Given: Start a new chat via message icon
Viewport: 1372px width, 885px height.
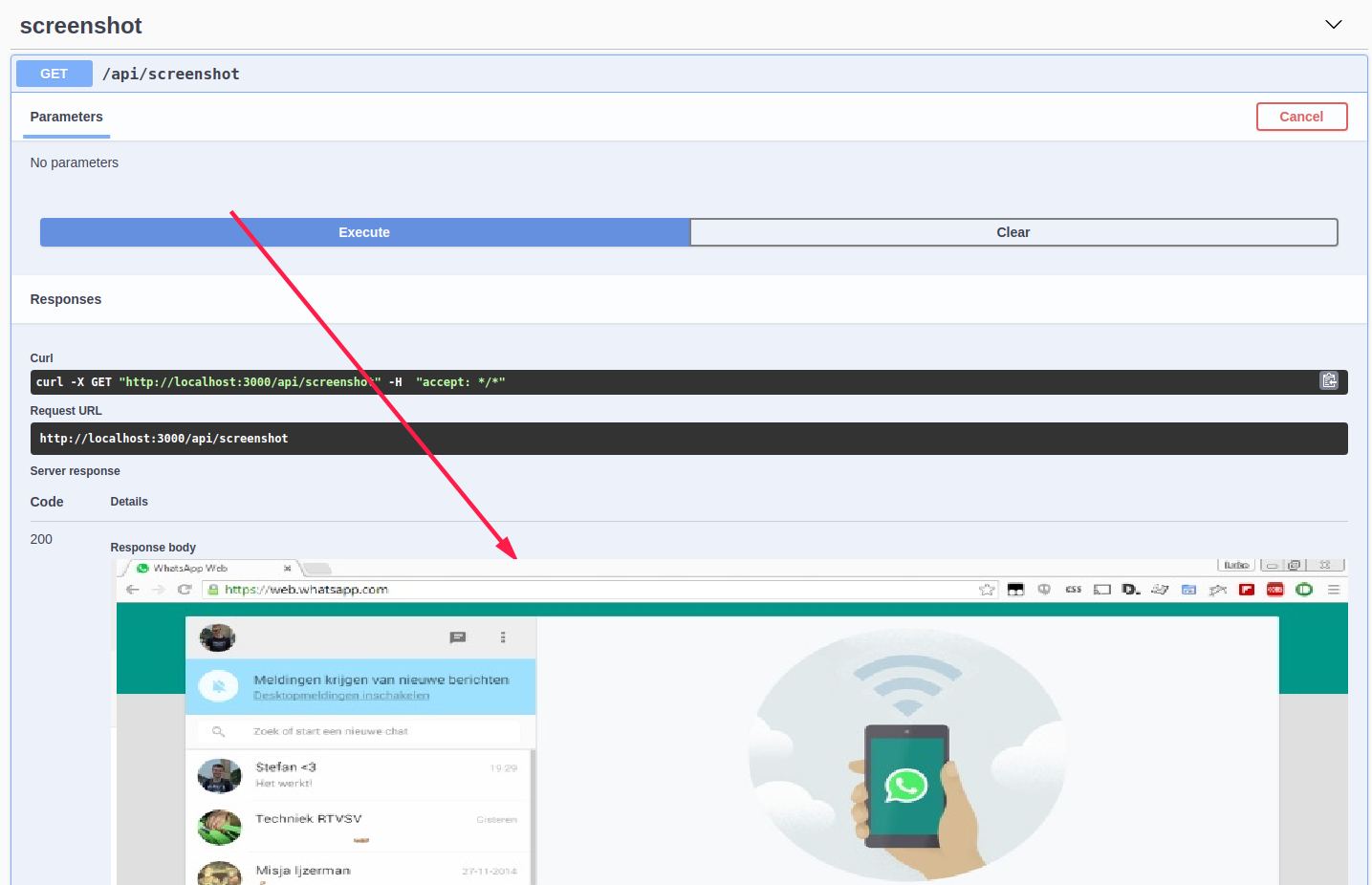Looking at the screenshot, I should [458, 637].
